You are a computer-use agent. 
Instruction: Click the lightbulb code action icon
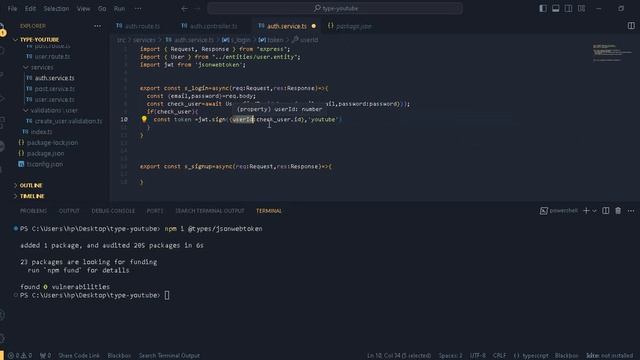coord(144,119)
